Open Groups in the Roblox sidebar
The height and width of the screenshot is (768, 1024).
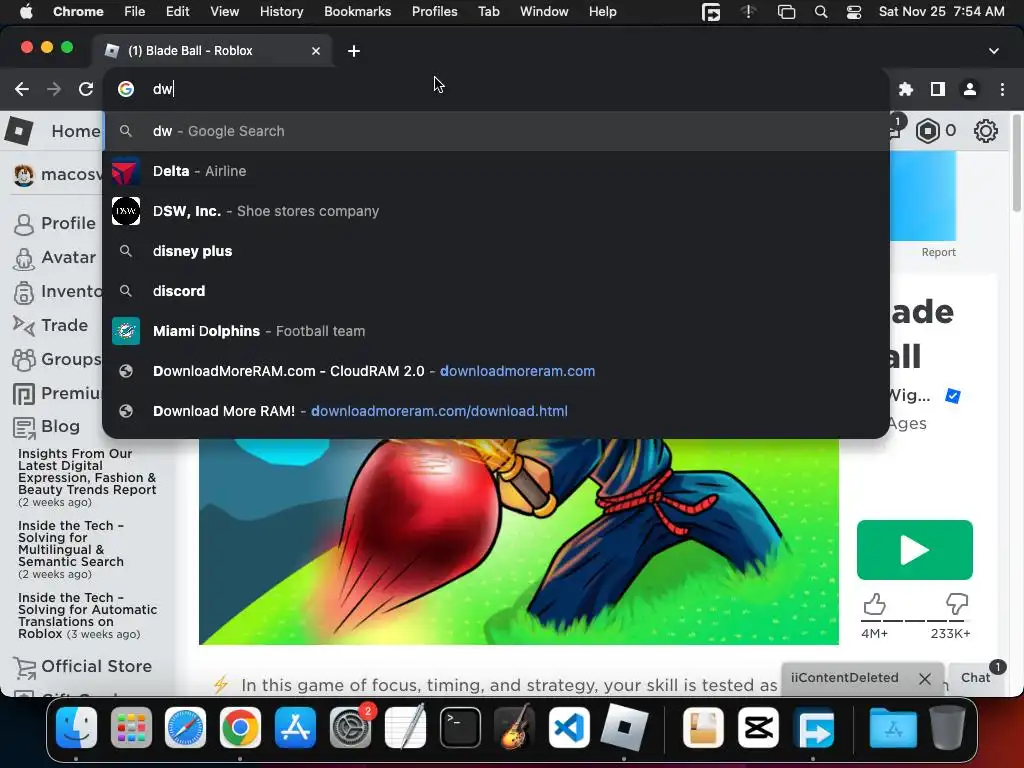[57, 359]
